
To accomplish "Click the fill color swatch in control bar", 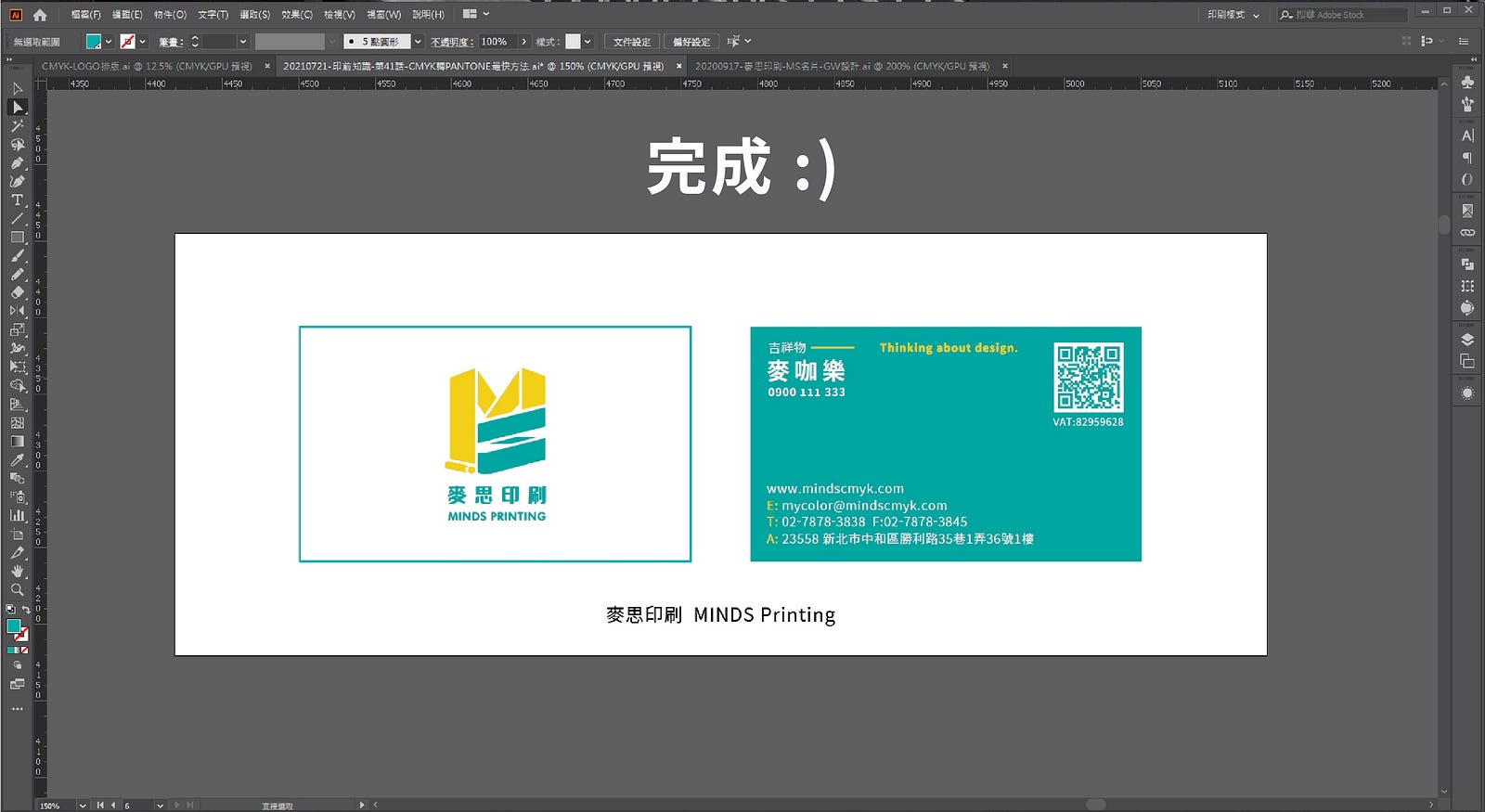I will pos(94,42).
